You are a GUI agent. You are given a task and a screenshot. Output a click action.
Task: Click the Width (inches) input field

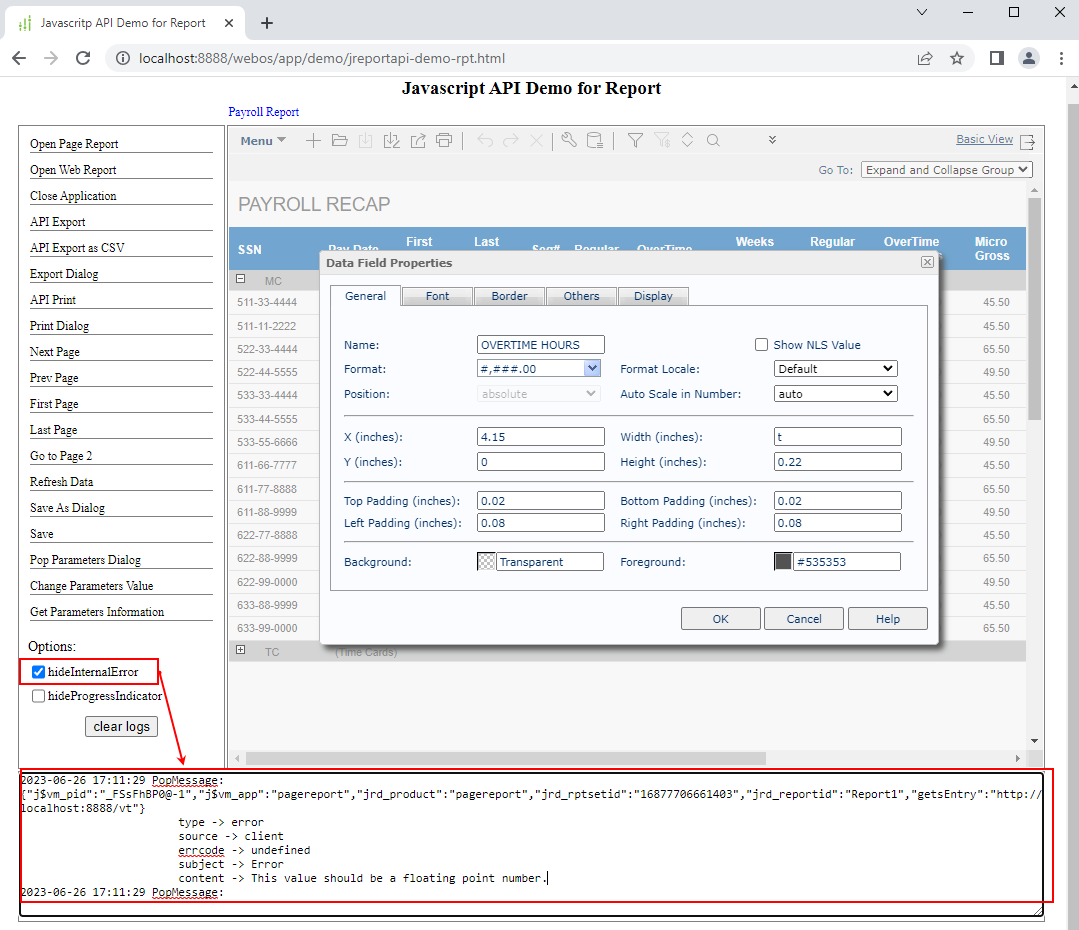(837, 437)
